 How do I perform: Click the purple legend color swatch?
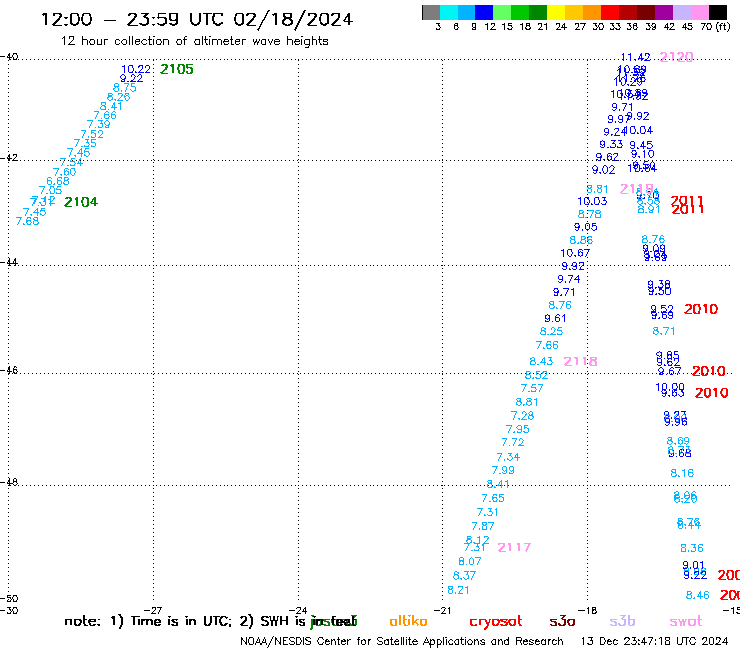click(663, 12)
